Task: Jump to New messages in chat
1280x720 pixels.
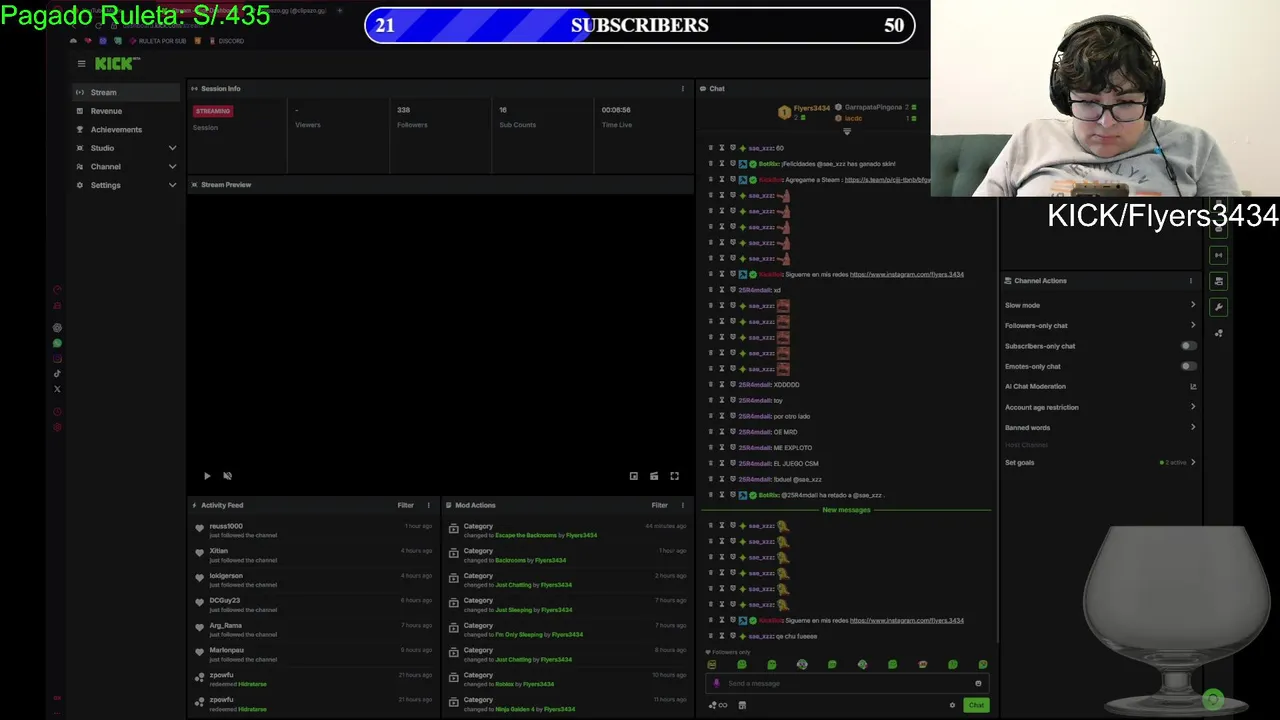Action: point(846,510)
